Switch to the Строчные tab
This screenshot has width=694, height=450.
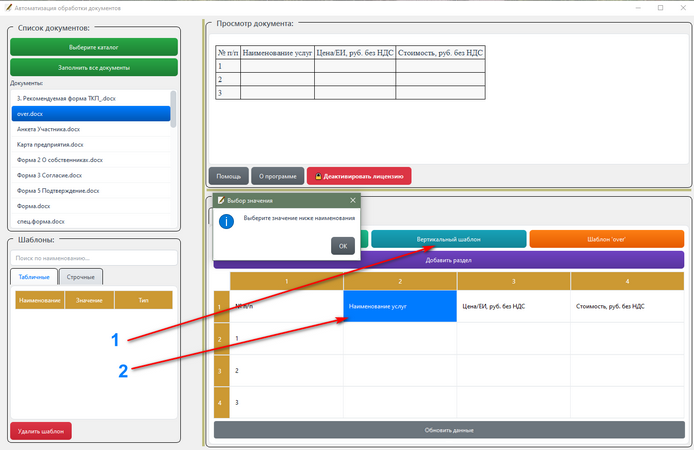pyautogui.click(x=81, y=277)
